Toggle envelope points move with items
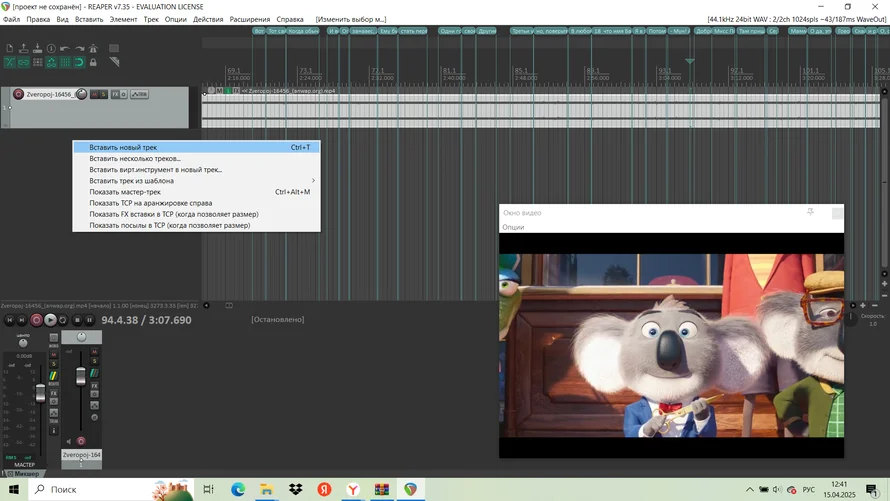The image size is (890, 501). click(x=51, y=62)
